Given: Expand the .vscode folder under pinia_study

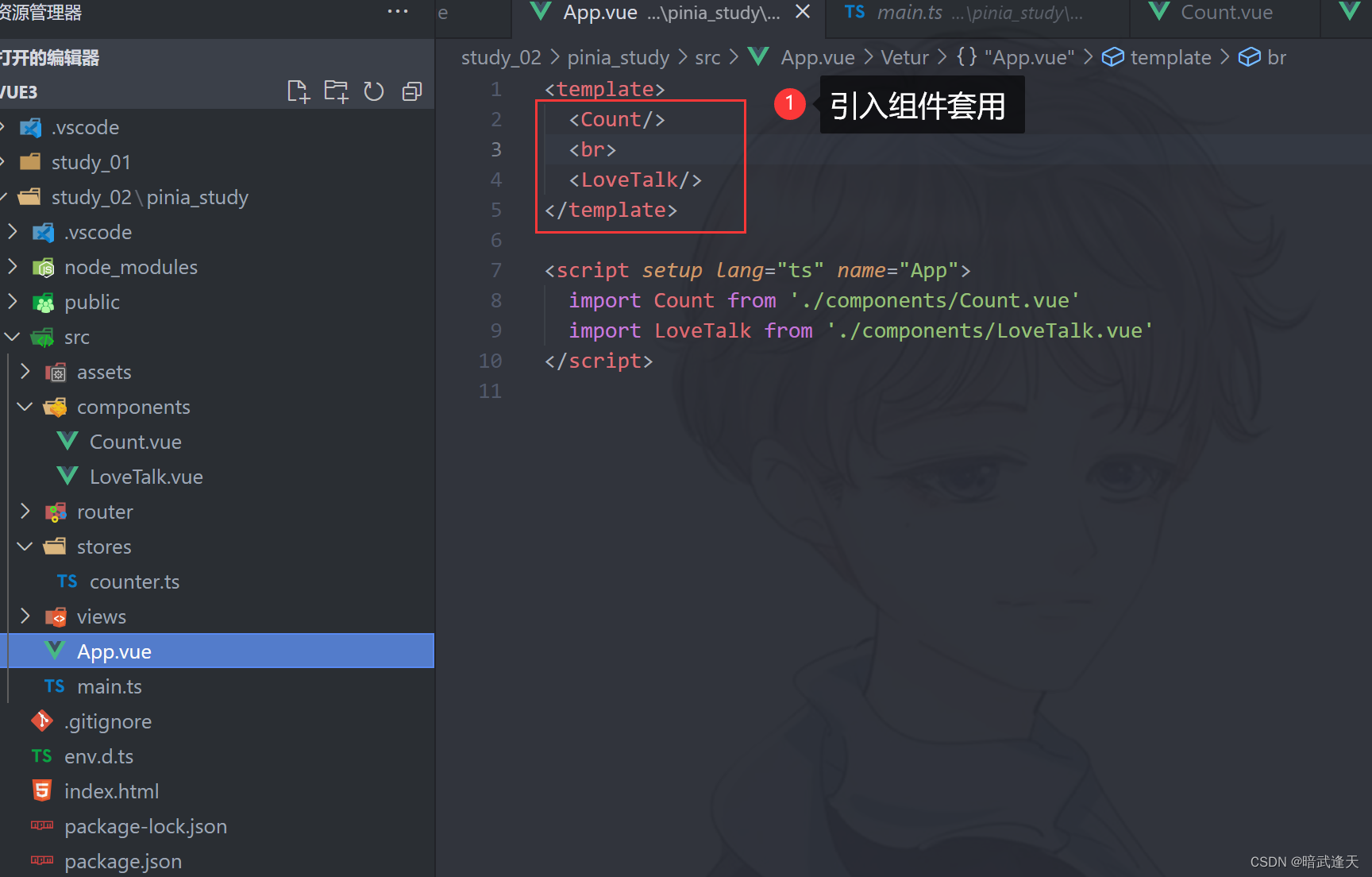Looking at the screenshot, I should click(x=13, y=232).
